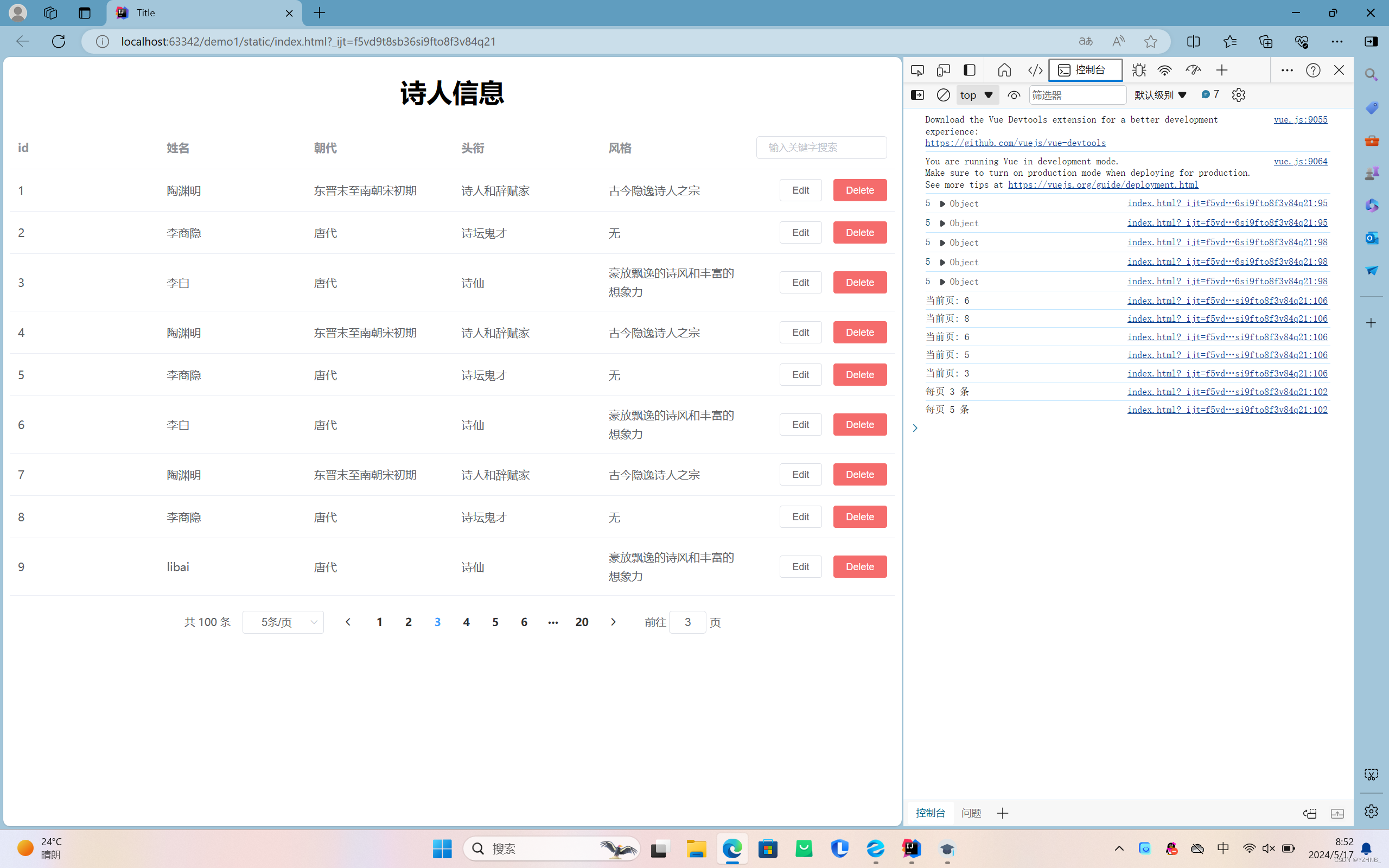Screen dimensions: 1389x868
Task: Switch to the Elements panel
Action: [x=1035, y=69]
